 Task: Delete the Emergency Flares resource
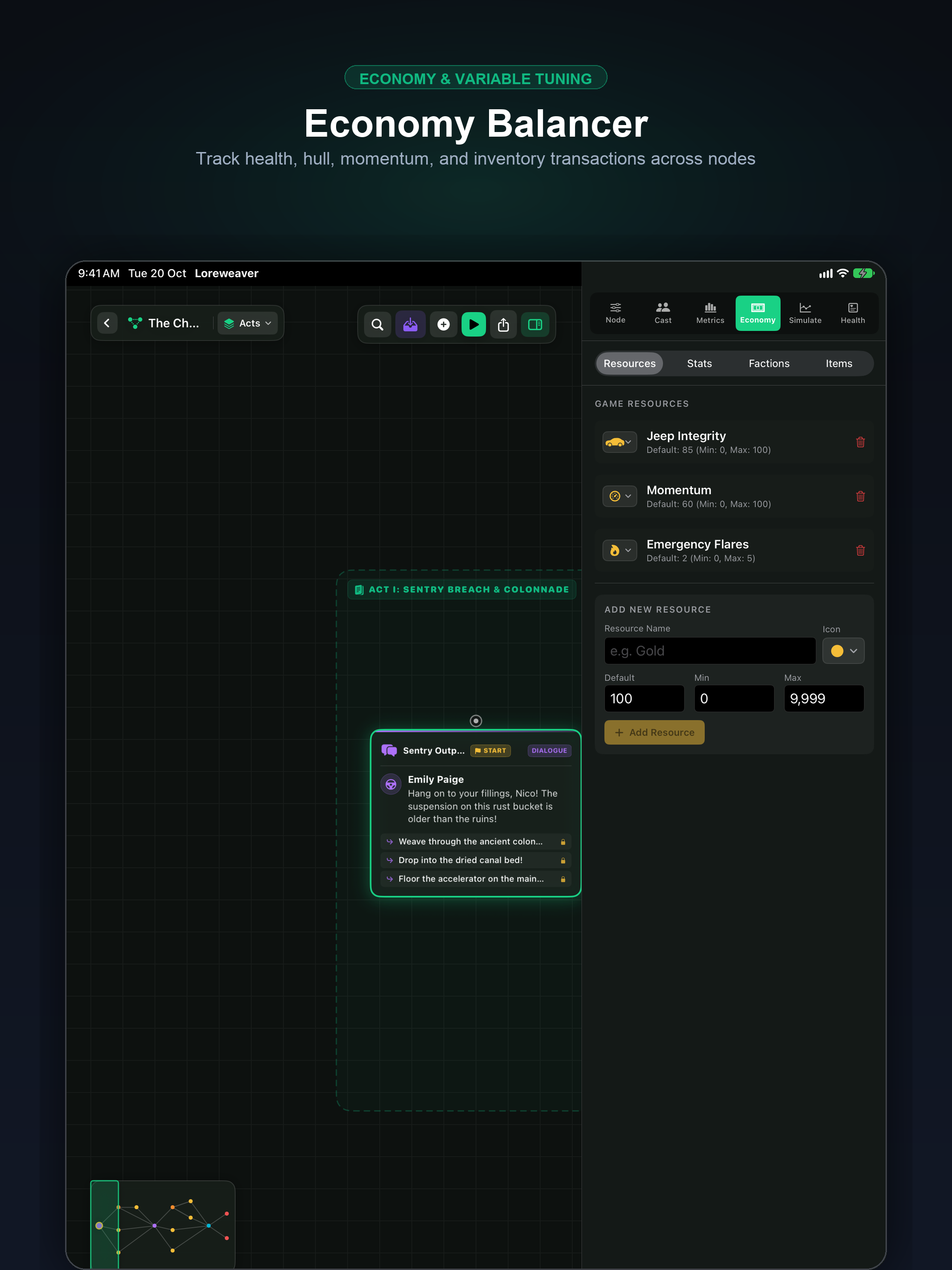[860, 550]
